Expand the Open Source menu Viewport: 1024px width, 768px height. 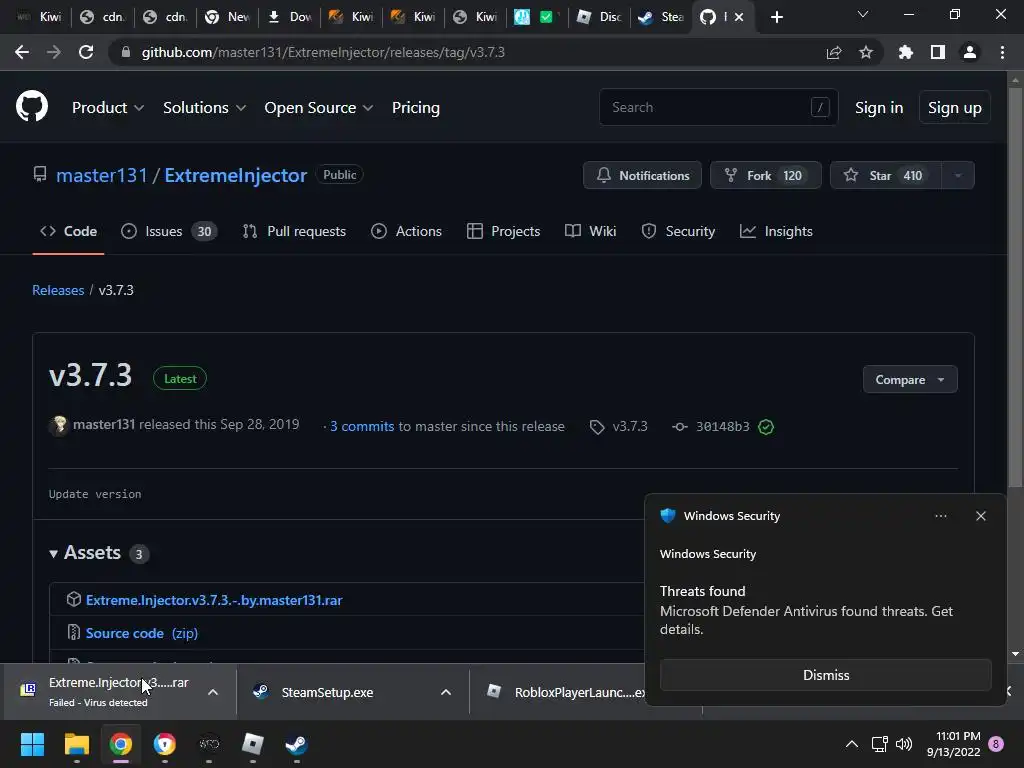[319, 108]
